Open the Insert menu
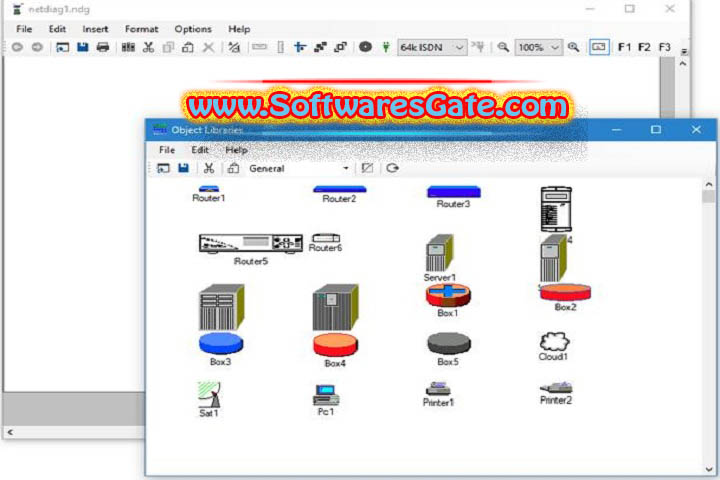Screen dimensions: 720x480 tap(95, 29)
